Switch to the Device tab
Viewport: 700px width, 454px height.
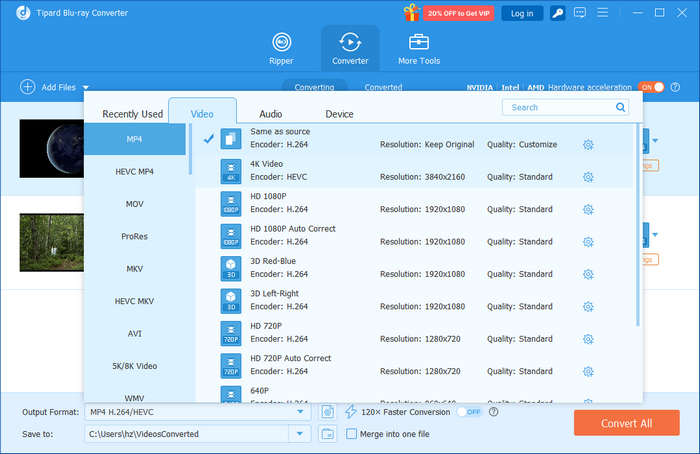point(339,114)
